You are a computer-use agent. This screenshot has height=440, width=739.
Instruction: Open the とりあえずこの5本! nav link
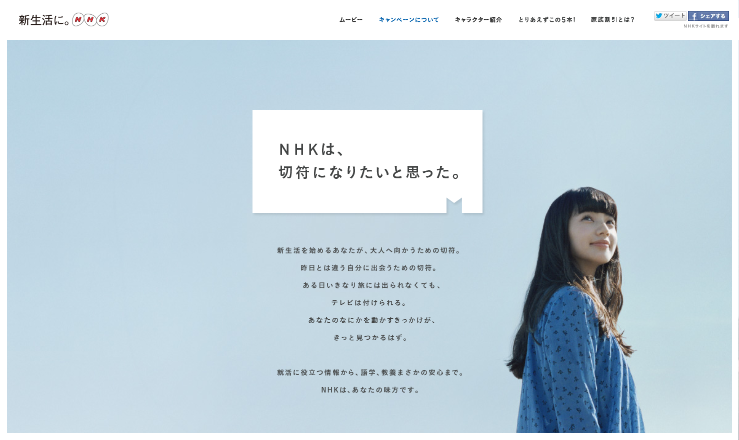(547, 20)
